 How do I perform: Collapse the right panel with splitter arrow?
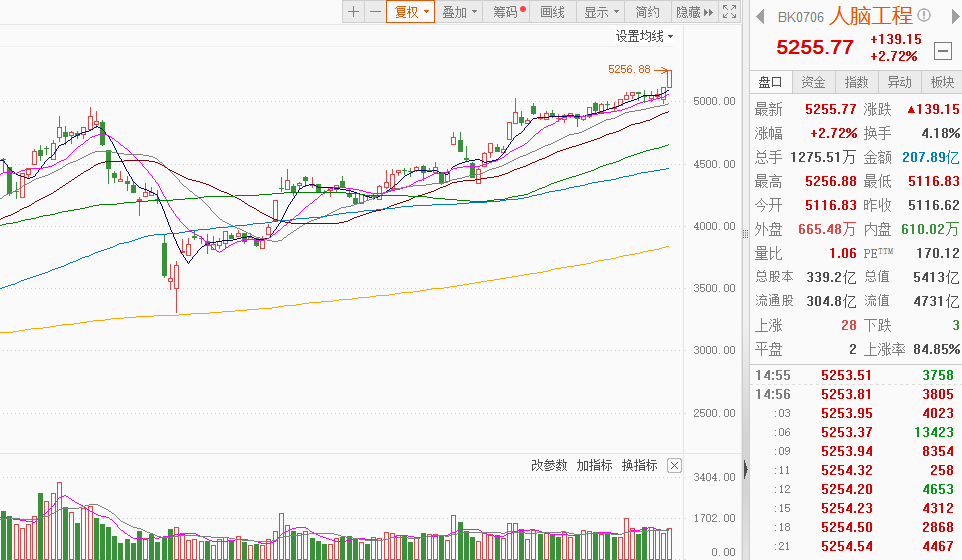745,467
